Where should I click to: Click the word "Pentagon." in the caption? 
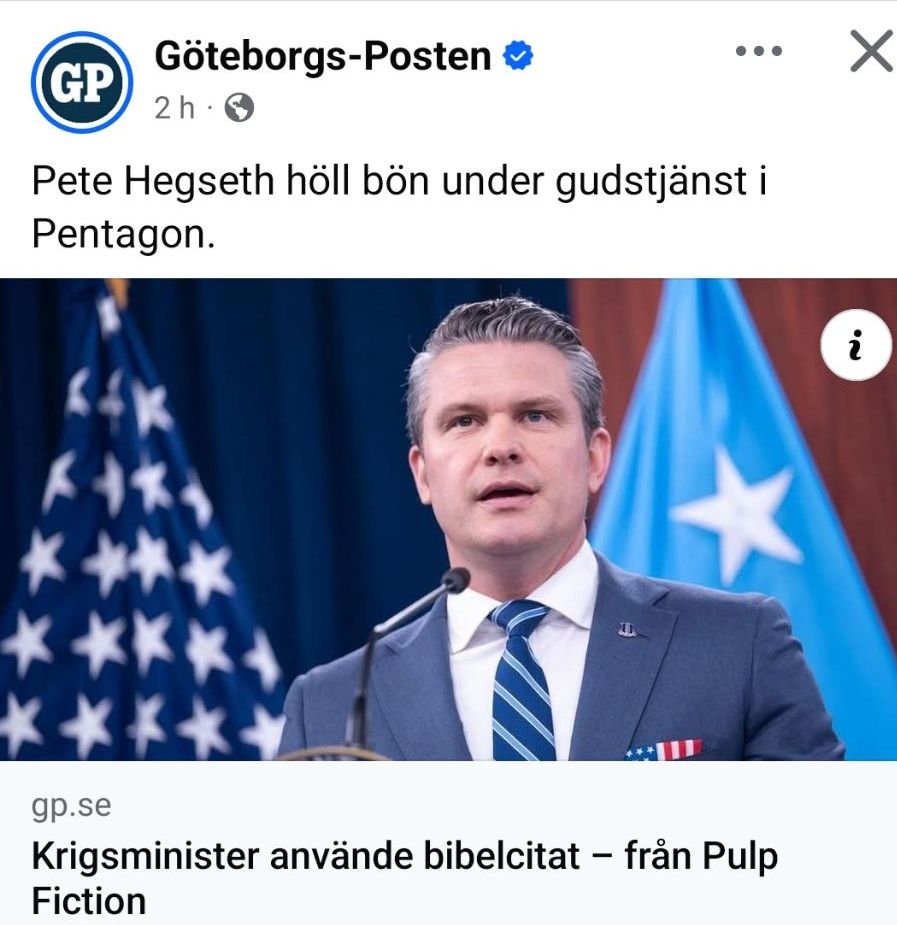[x=123, y=234]
